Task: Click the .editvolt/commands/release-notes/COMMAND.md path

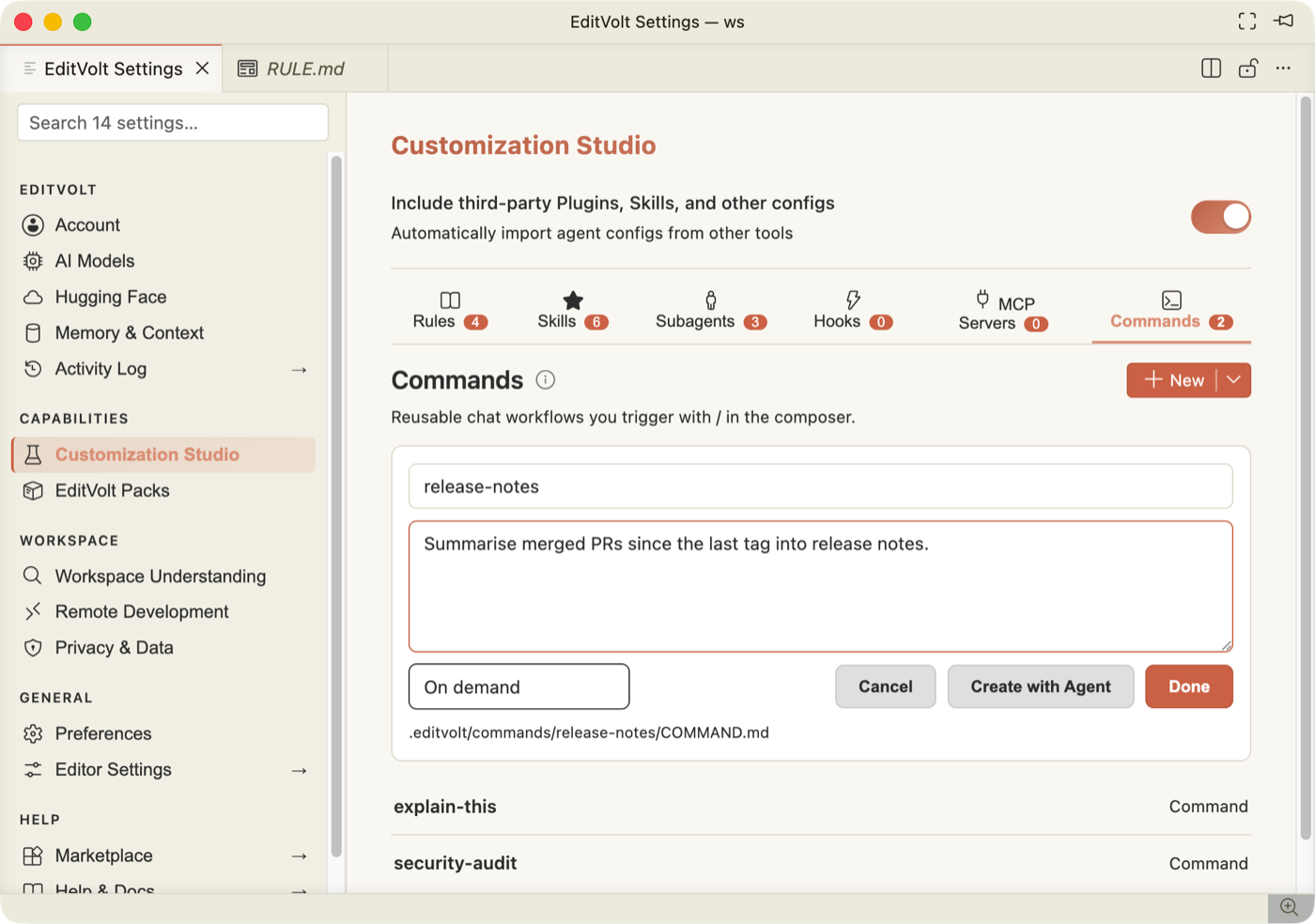Action: pos(589,732)
